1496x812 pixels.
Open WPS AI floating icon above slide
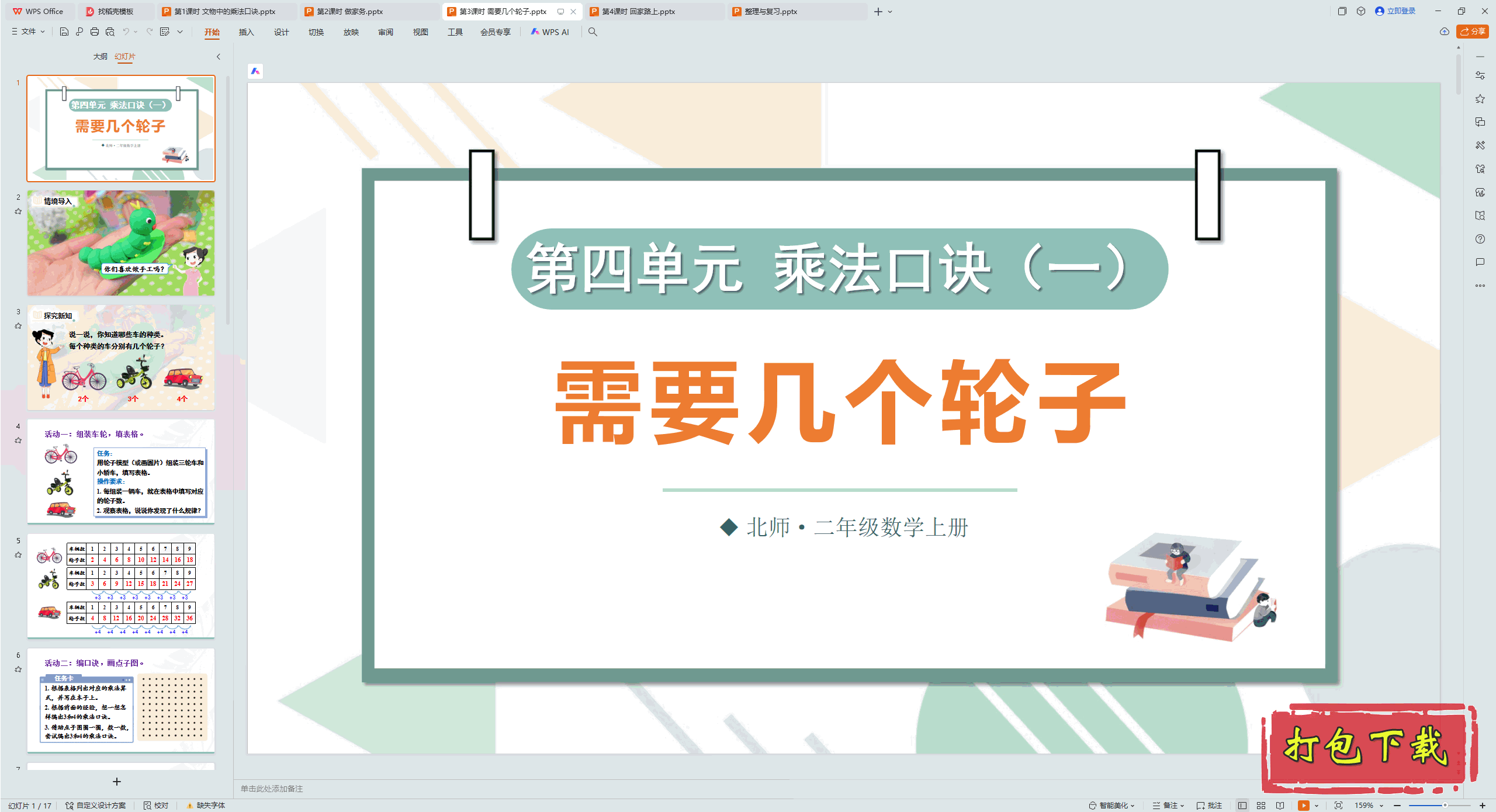pyautogui.click(x=255, y=71)
